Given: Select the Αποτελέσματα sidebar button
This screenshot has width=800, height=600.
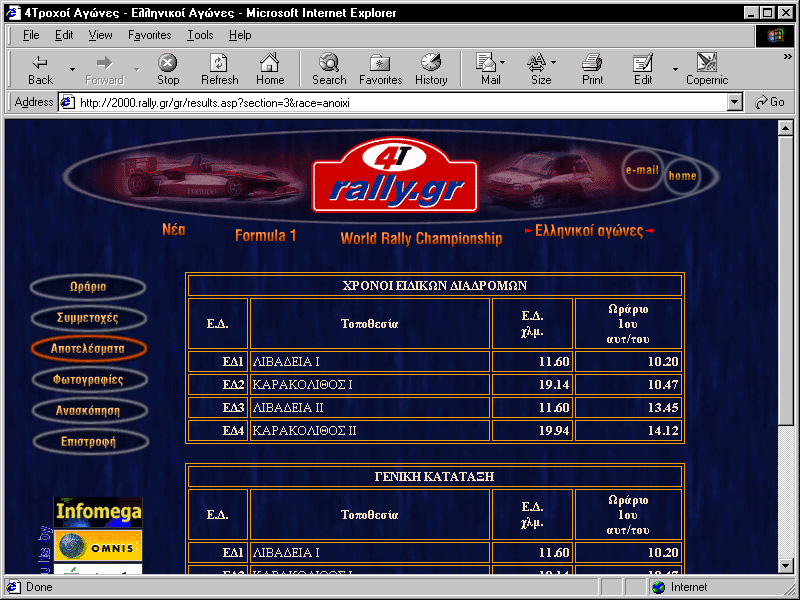Looking at the screenshot, I should [x=88, y=349].
